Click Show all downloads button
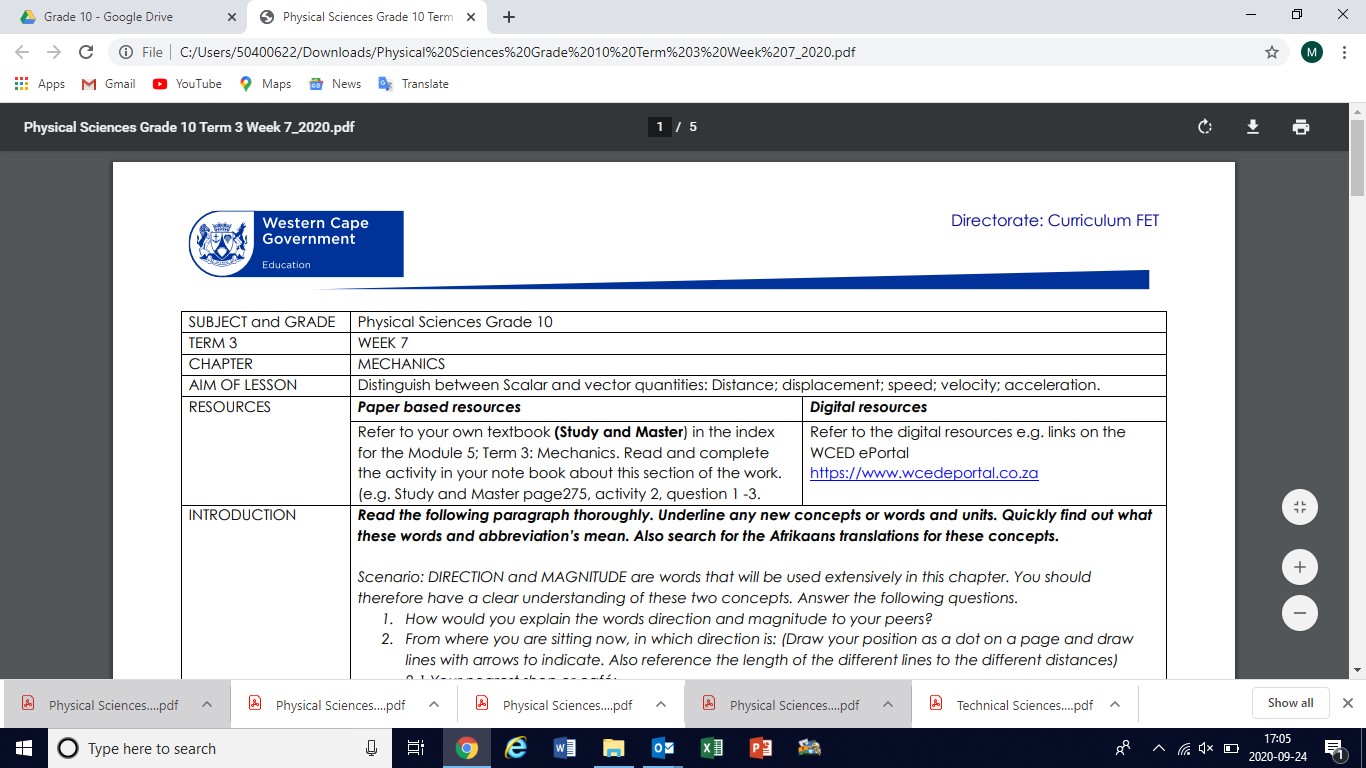This screenshot has height=768, width=1366. pos(1290,703)
